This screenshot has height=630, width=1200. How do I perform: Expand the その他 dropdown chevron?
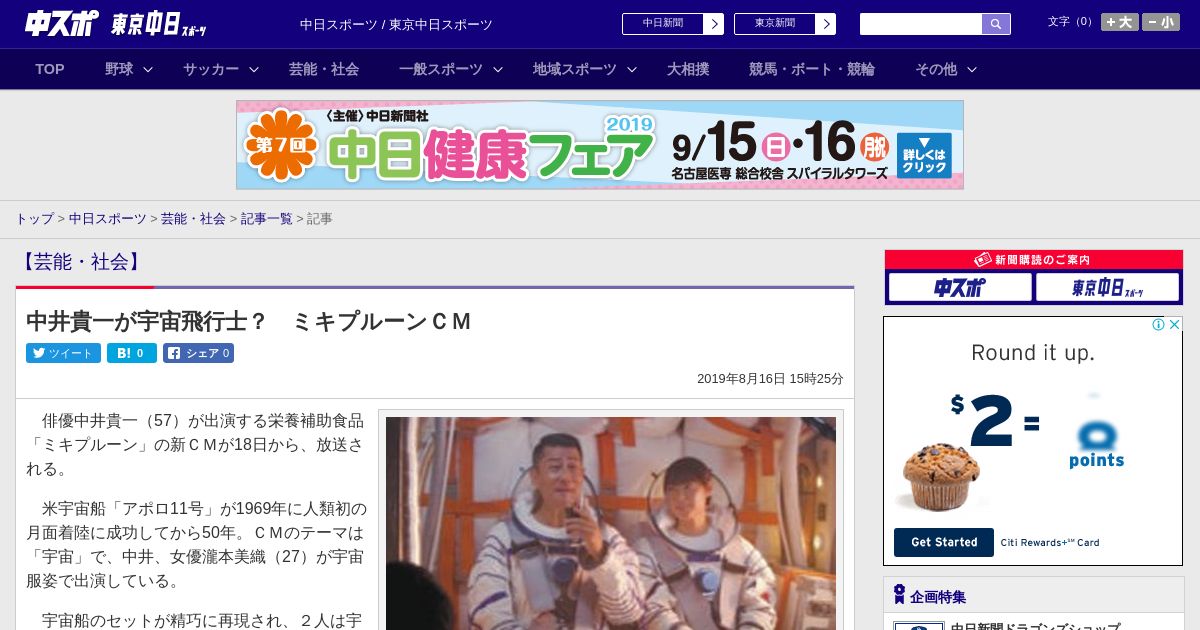coord(972,70)
